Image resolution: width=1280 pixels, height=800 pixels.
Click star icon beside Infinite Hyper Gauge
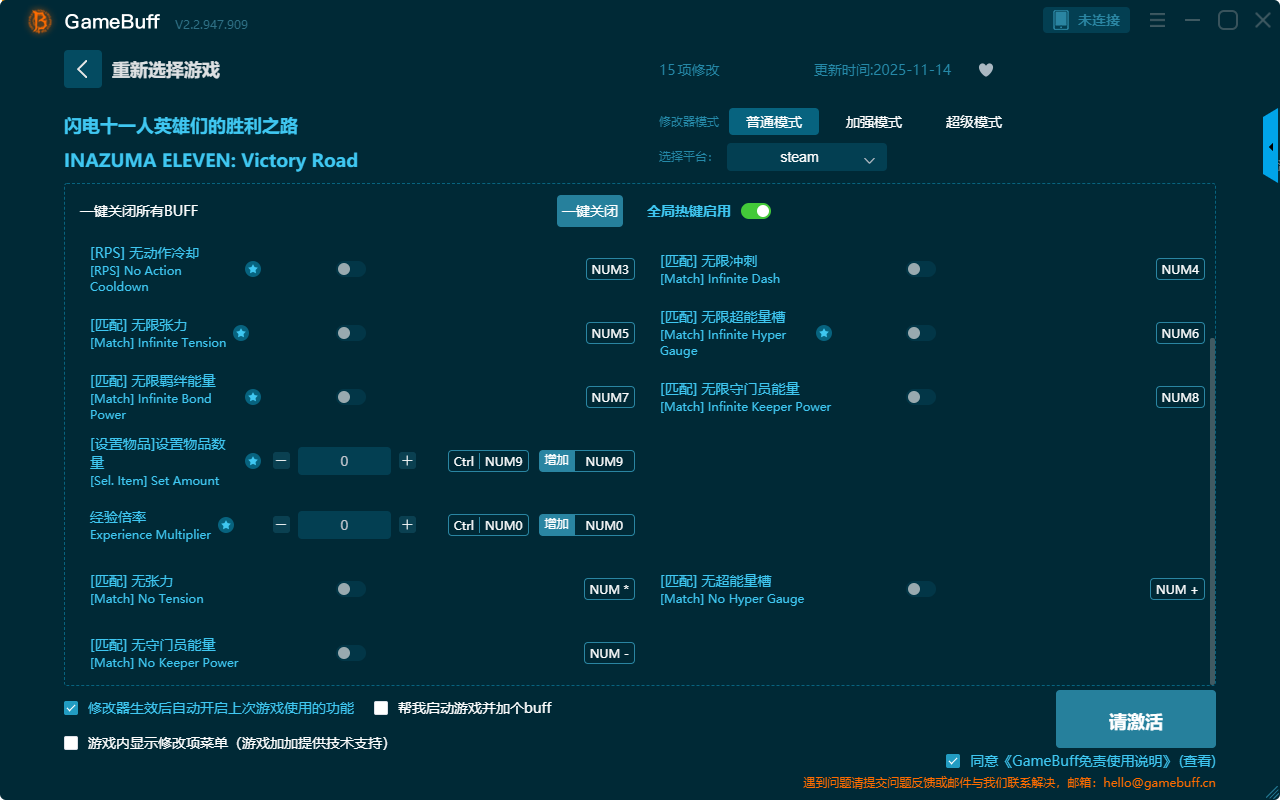(823, 333)
